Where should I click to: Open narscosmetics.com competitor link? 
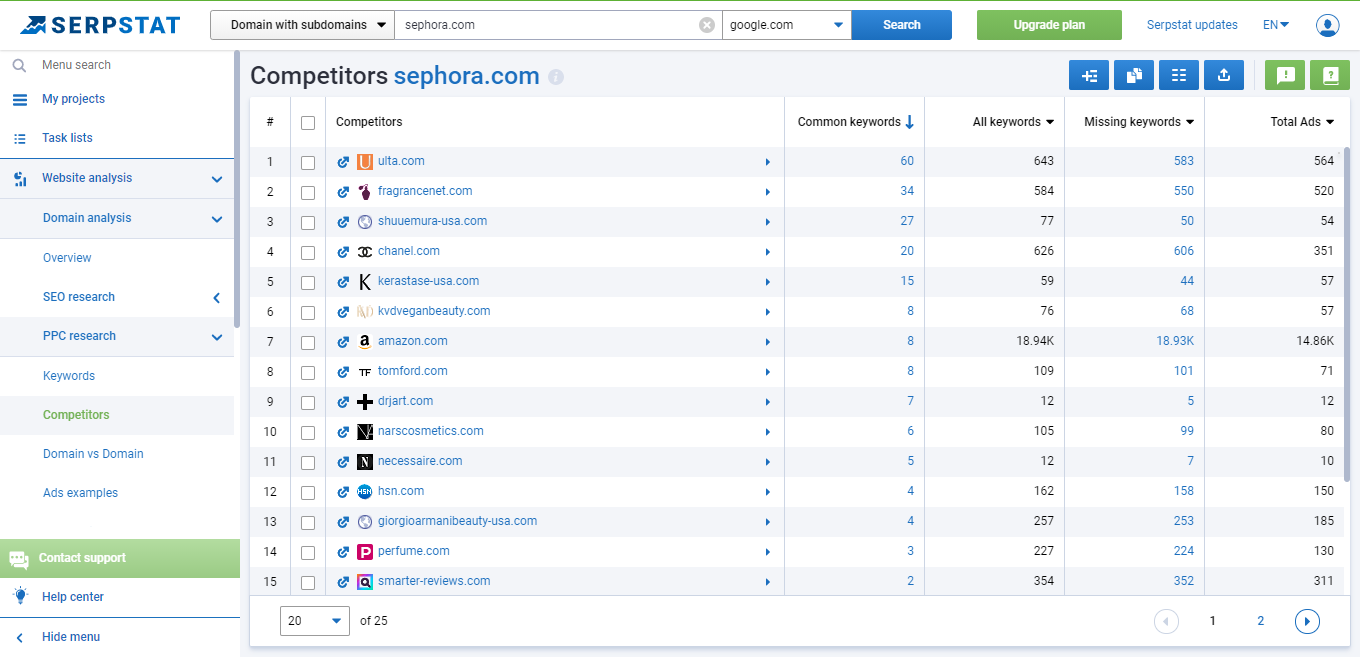(x=431, y=431)
